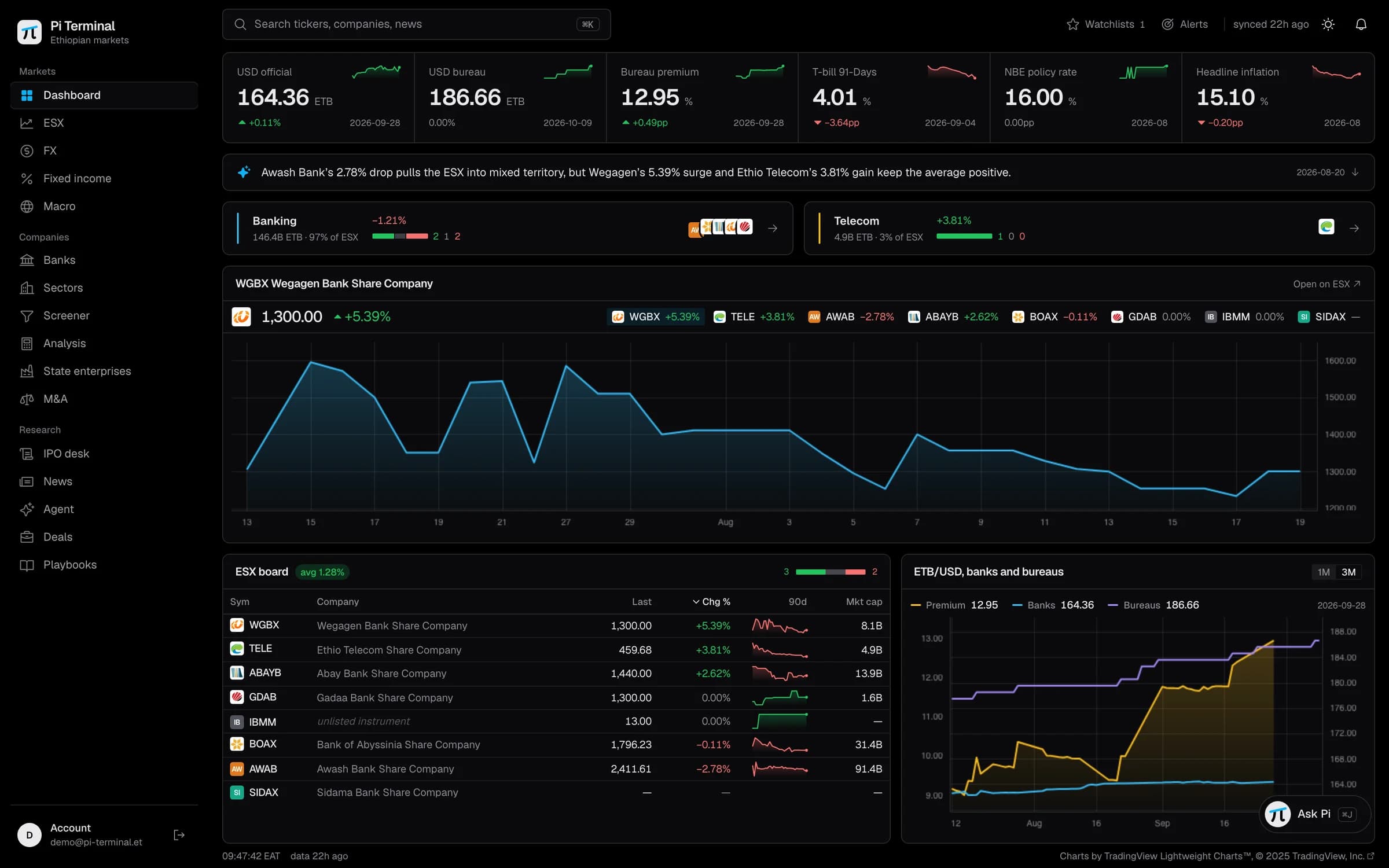The height and width of the screenshot is (868, 1389).
Task: Click the FX dollar icon
Action: pos(27,151)
